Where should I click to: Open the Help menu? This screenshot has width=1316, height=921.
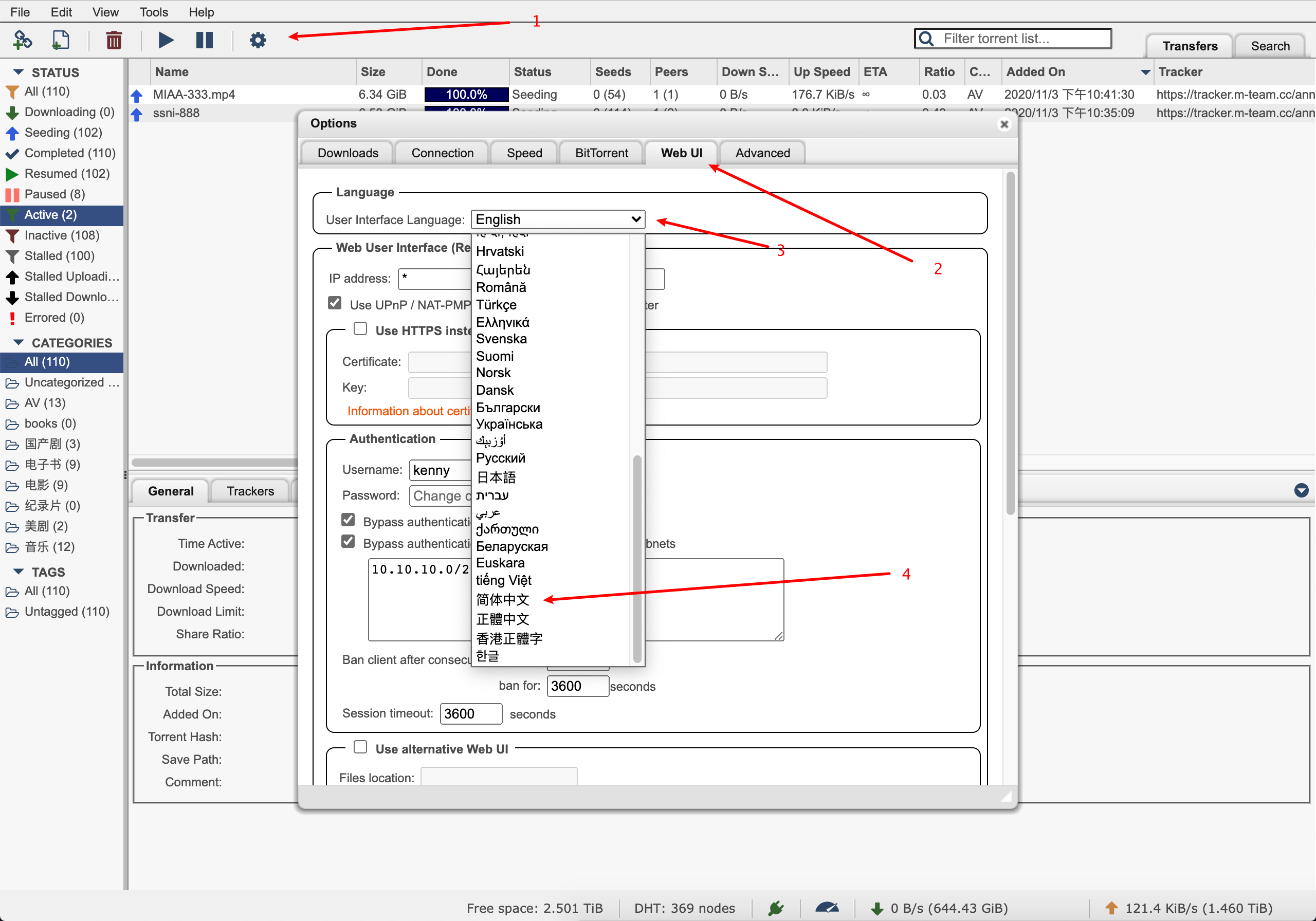[x=201, y=12]
